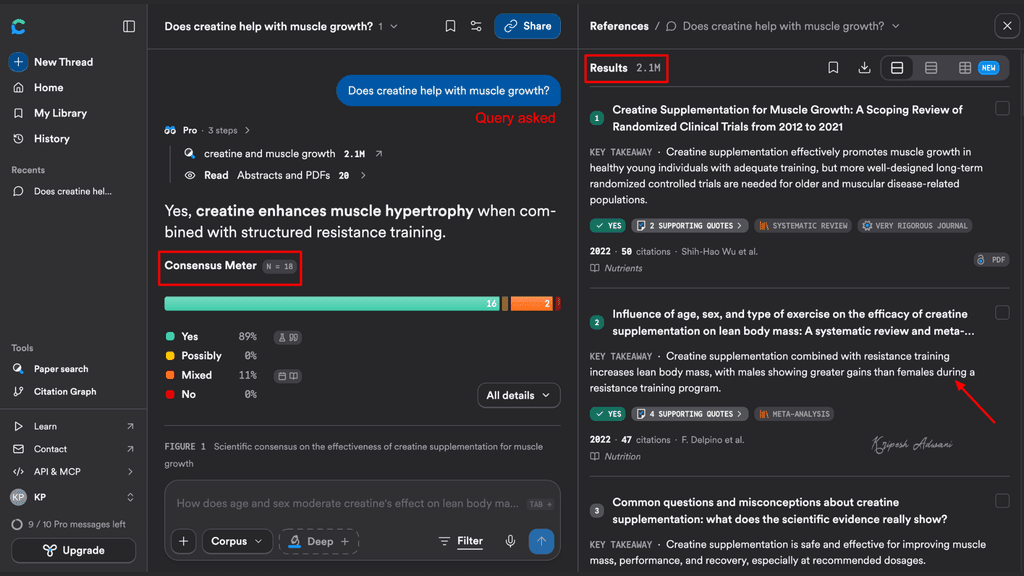Bookmark the results list
Image resolution: width=1024 pixels, height=576 pixels.
click(833, 68)
